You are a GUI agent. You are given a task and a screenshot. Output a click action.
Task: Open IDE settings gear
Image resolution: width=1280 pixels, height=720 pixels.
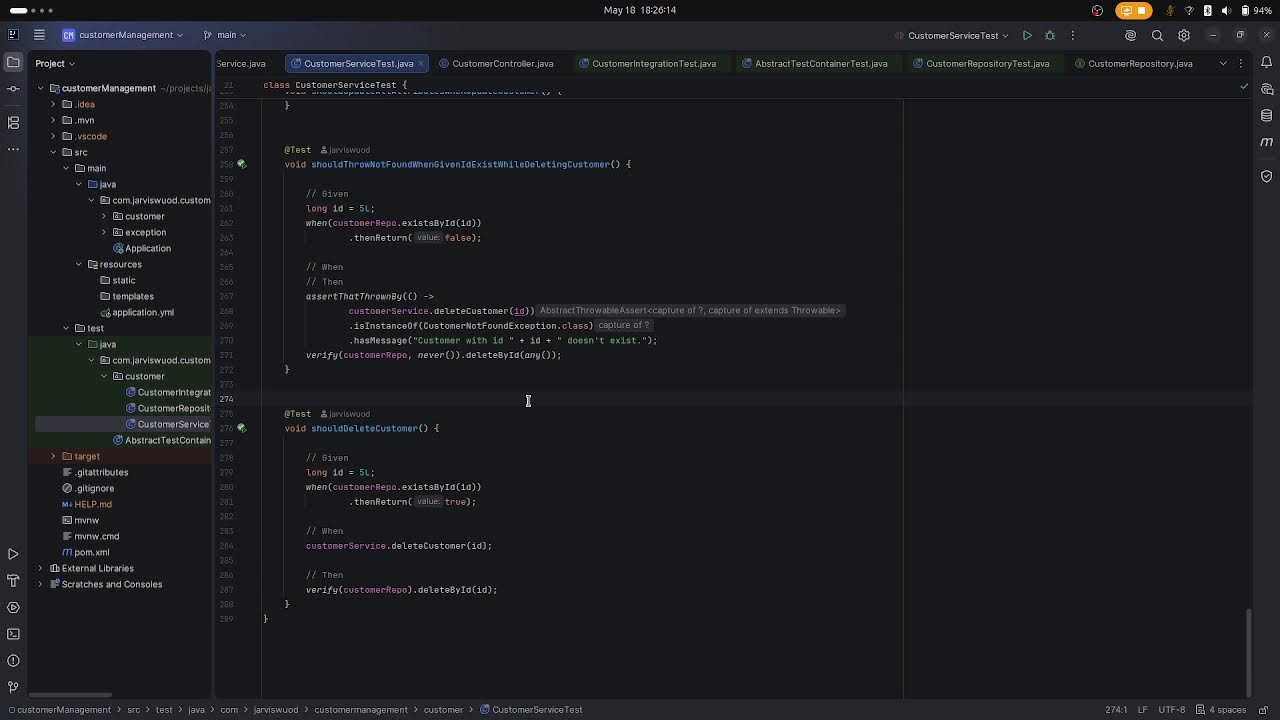(x=1184, y=35)
